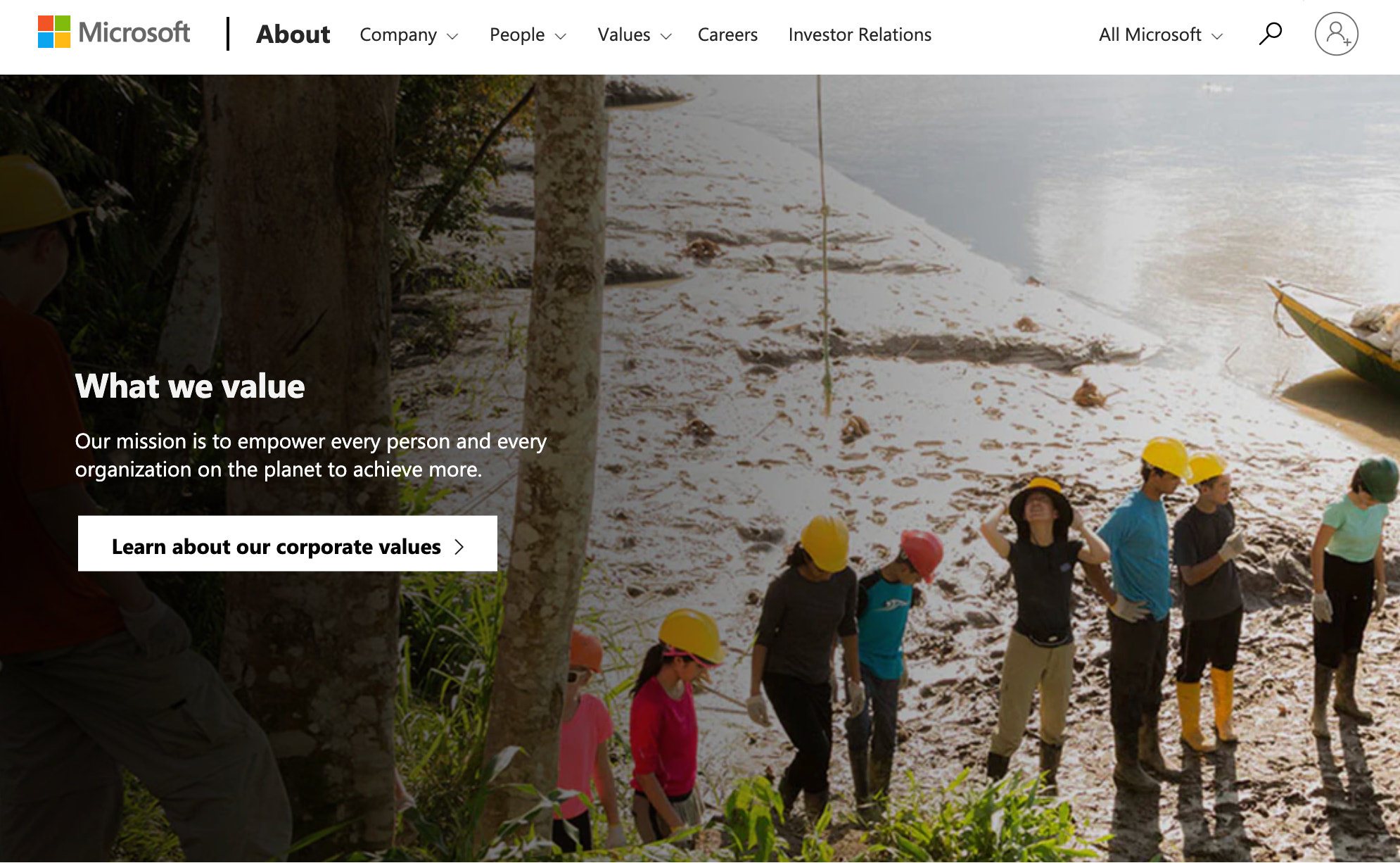1400x863 pixels.
Task: Go to the Careers page
Action: point(727,34)
